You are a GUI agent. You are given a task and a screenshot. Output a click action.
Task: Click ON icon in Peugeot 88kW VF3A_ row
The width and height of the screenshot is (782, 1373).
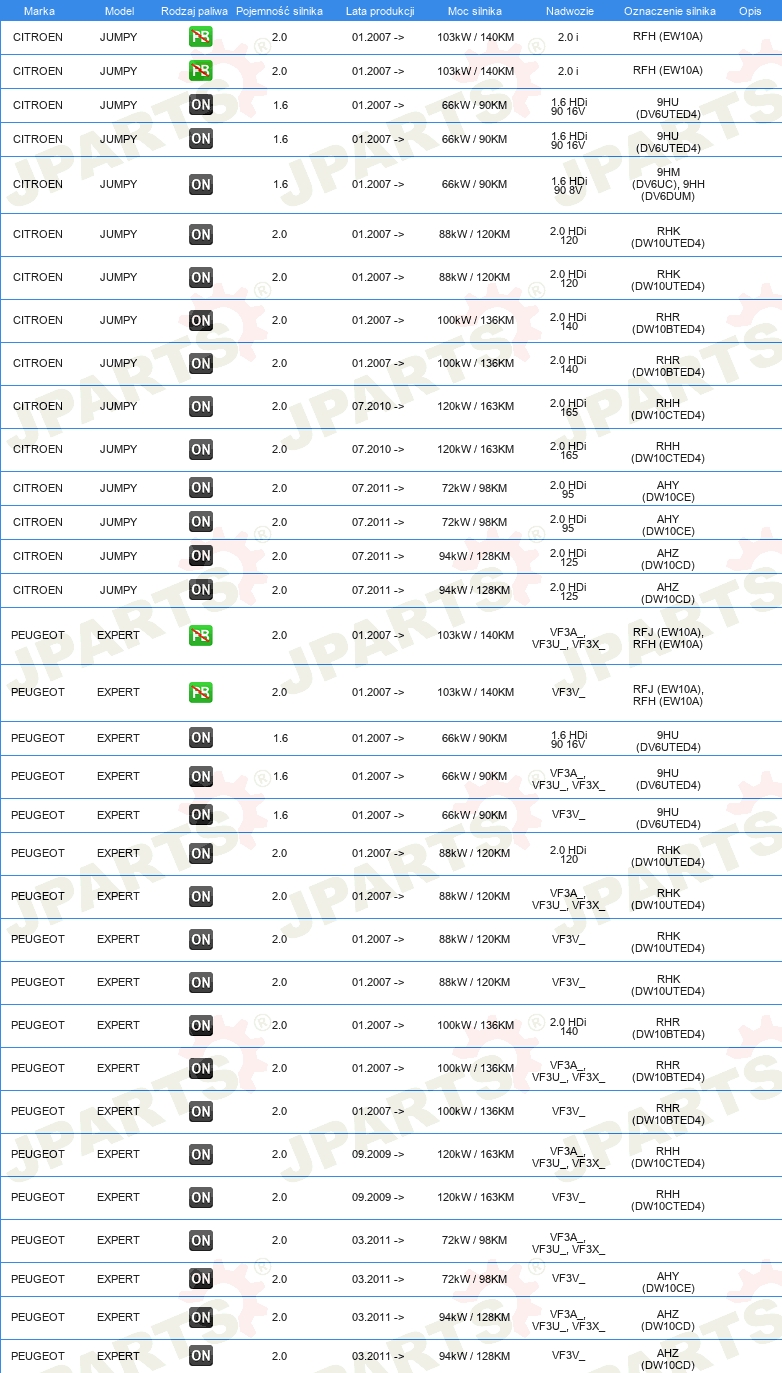pyautogui.click(x=201, y=896)
